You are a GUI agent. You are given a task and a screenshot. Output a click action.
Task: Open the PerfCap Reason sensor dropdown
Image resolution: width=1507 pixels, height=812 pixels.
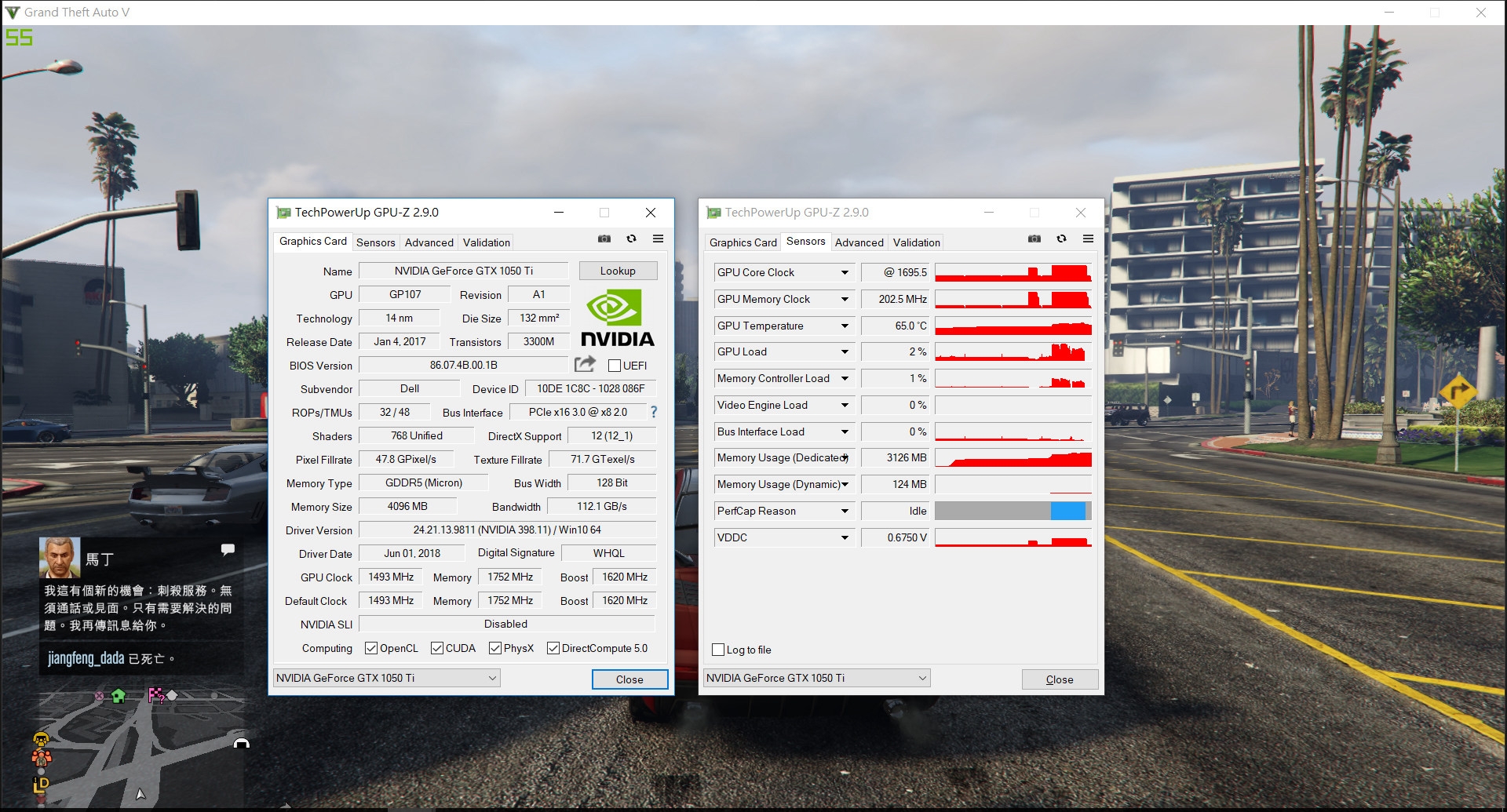[x=845, y=512]
